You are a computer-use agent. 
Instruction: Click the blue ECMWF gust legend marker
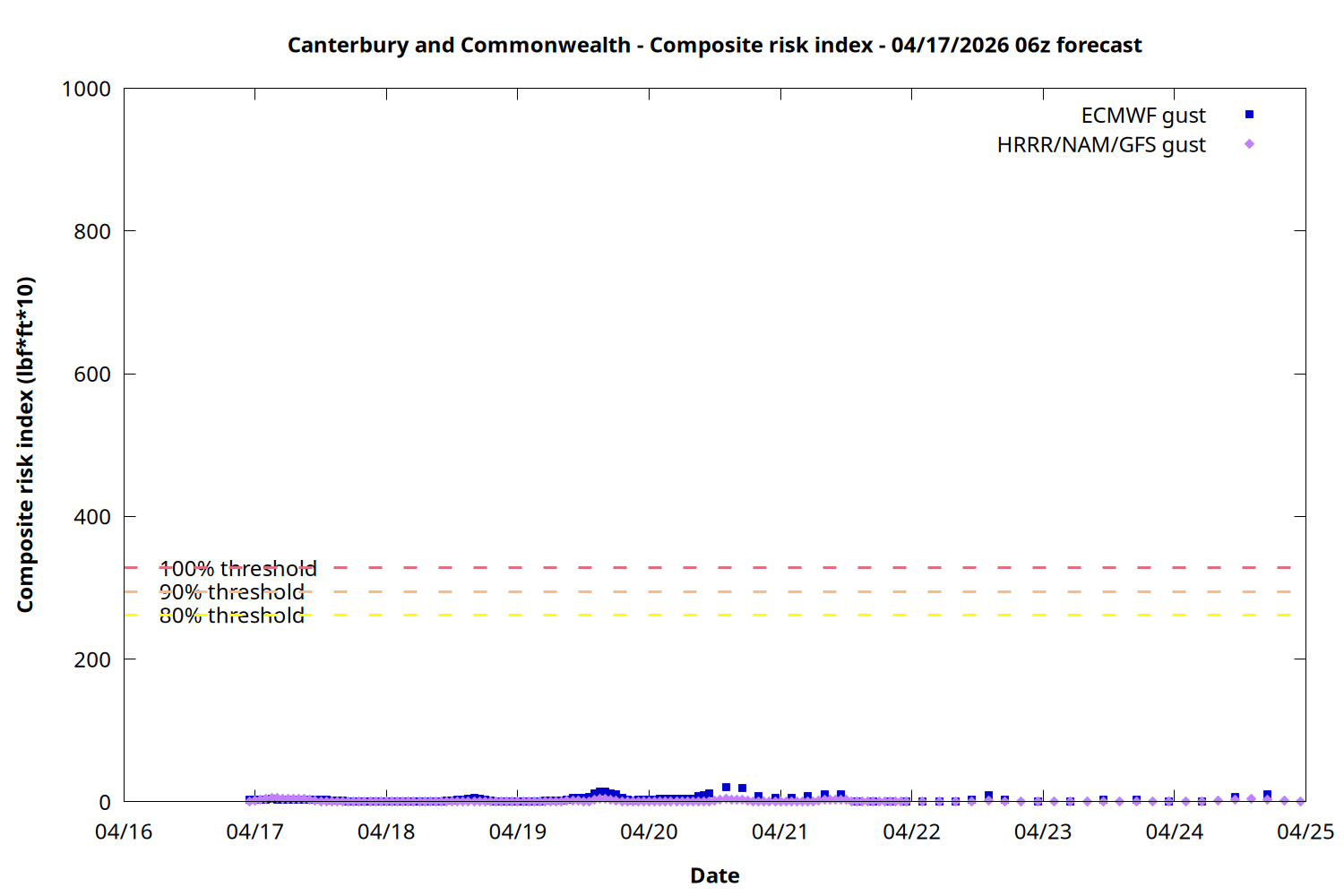[1249, 115]
